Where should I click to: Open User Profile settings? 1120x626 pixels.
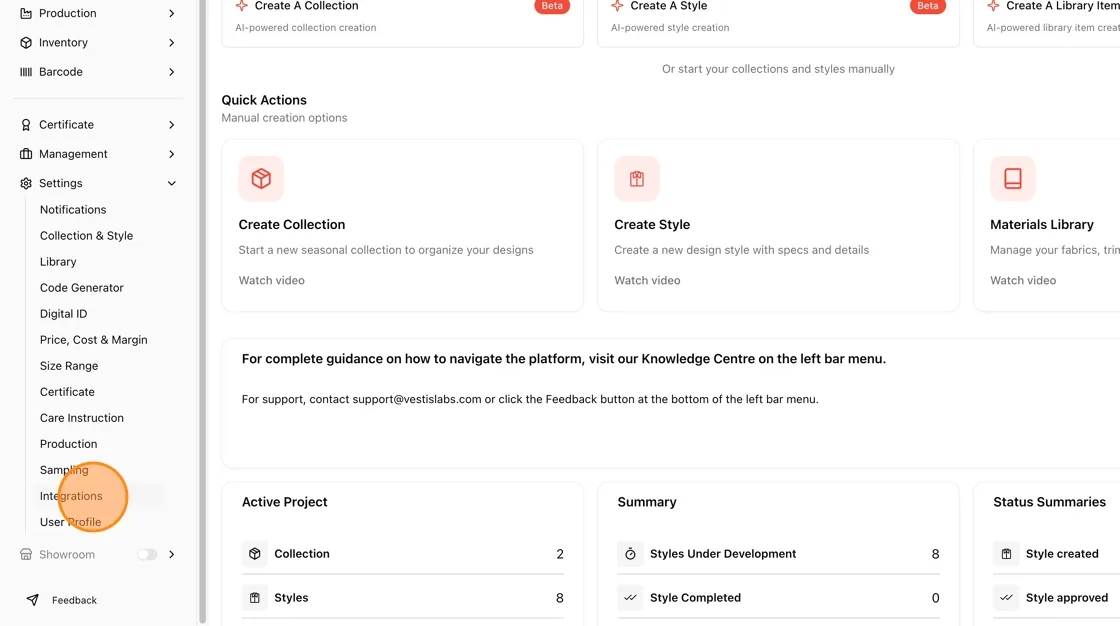click(x=70, y=522)
